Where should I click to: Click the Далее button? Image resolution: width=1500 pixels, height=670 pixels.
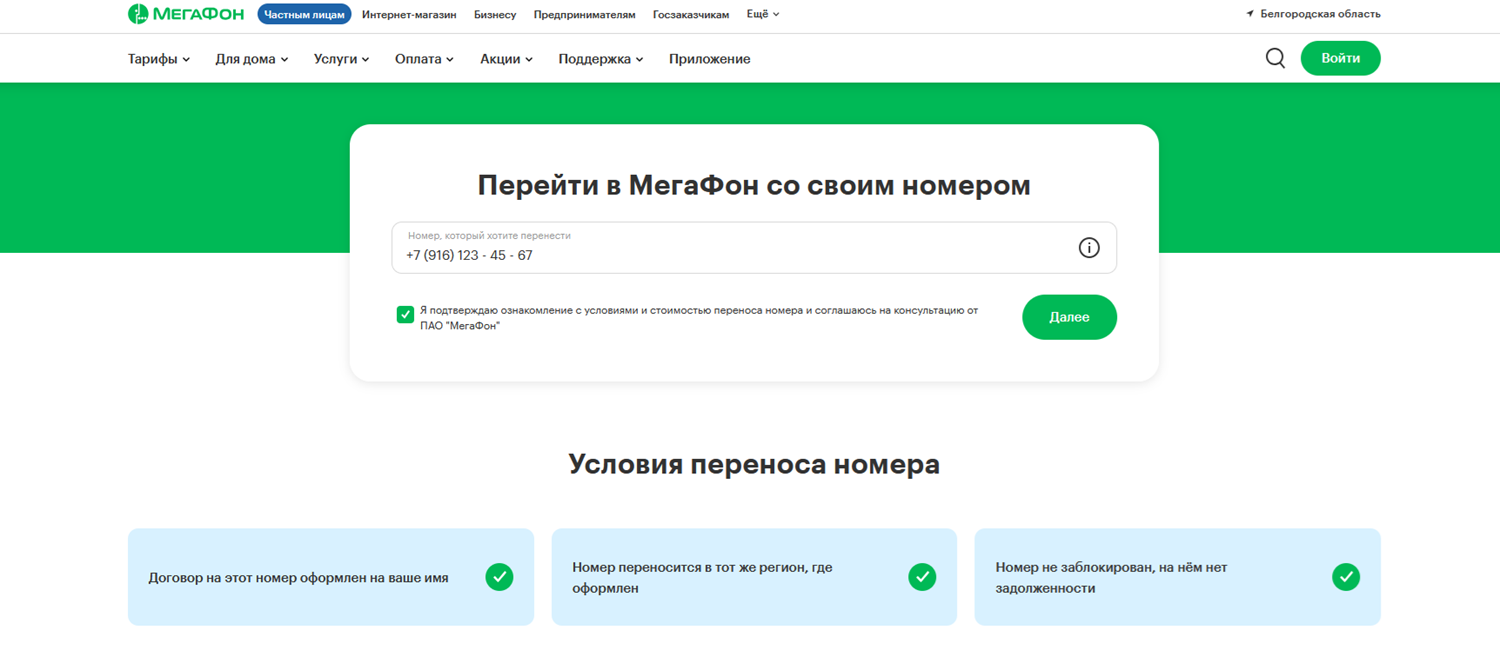[1069, 317]
